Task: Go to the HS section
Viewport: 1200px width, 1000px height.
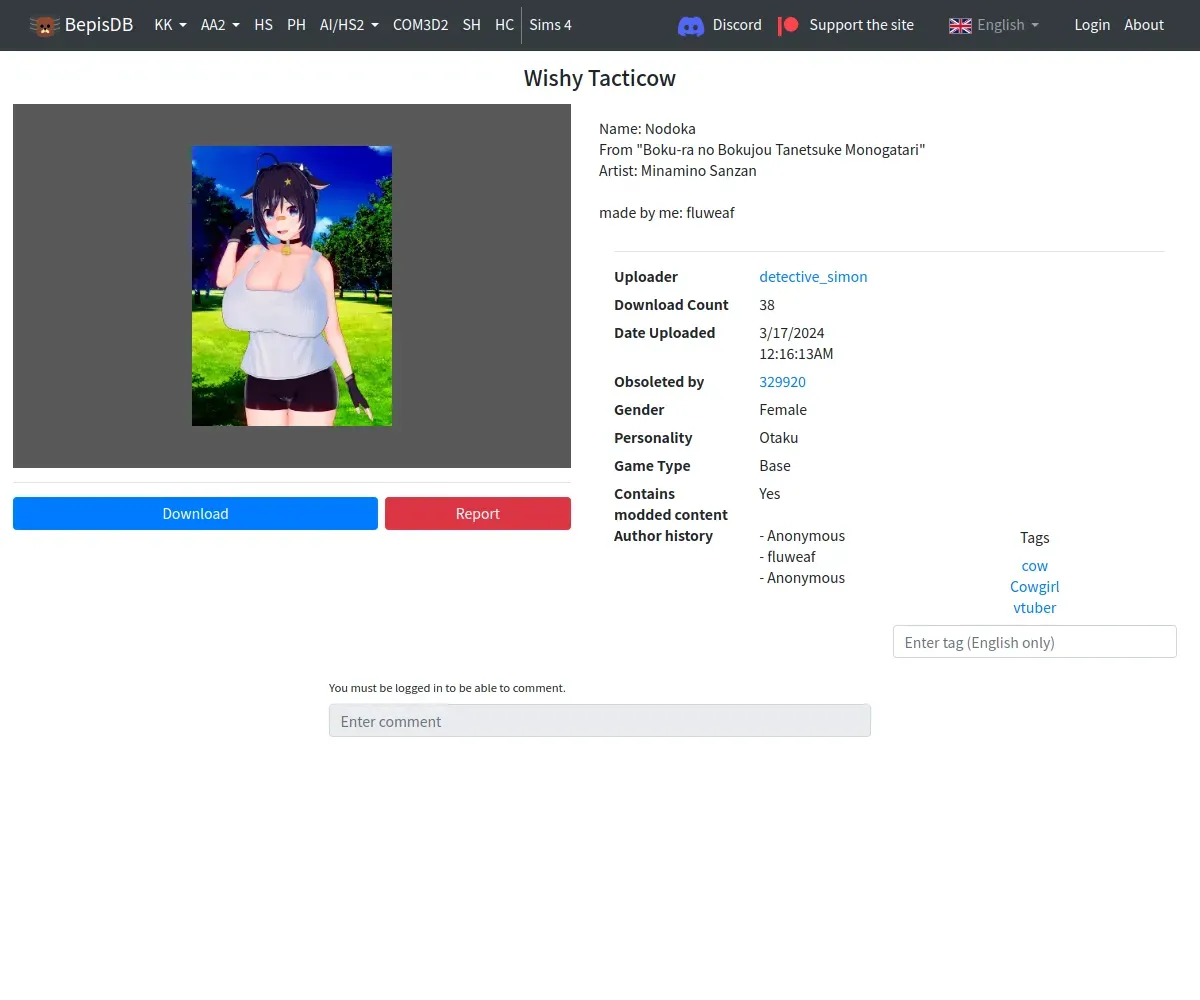Action: (263, 25)
